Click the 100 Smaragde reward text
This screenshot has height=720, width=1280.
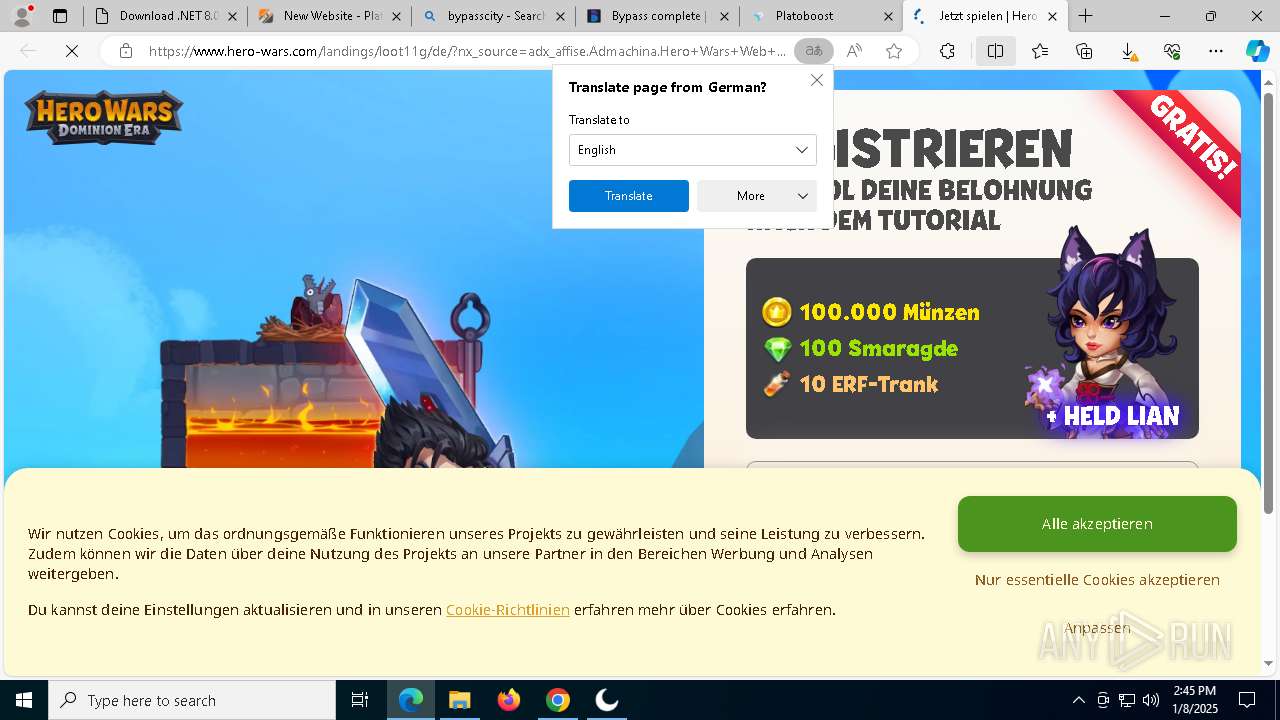coord(878,348)
